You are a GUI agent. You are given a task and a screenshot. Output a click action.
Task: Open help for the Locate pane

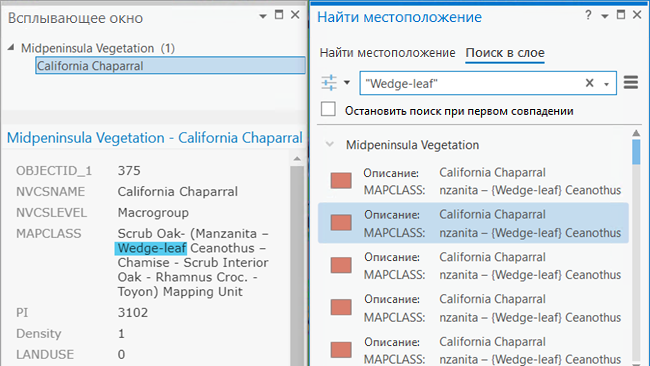(588, 15)
